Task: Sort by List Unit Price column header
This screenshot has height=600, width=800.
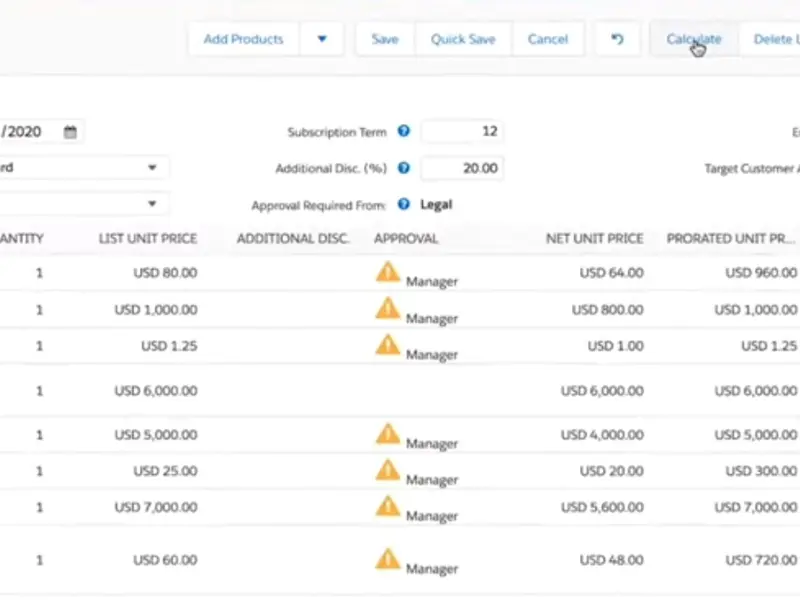Action: [x=147, y=239]
